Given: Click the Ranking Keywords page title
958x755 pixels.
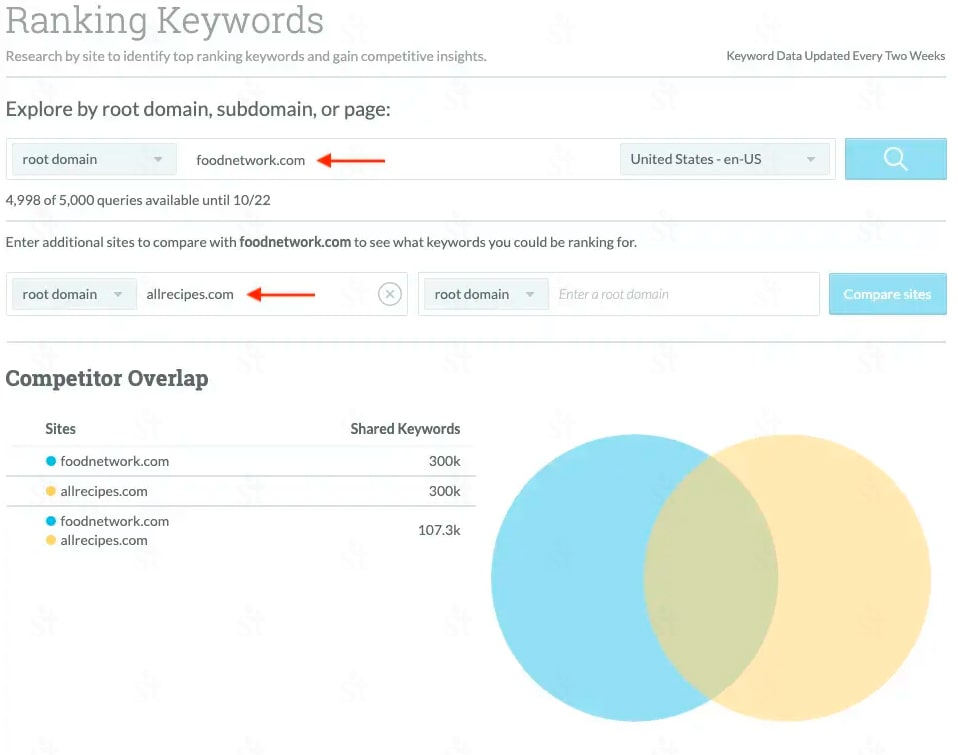Looking at the screenshot, I should pos(164,20).
